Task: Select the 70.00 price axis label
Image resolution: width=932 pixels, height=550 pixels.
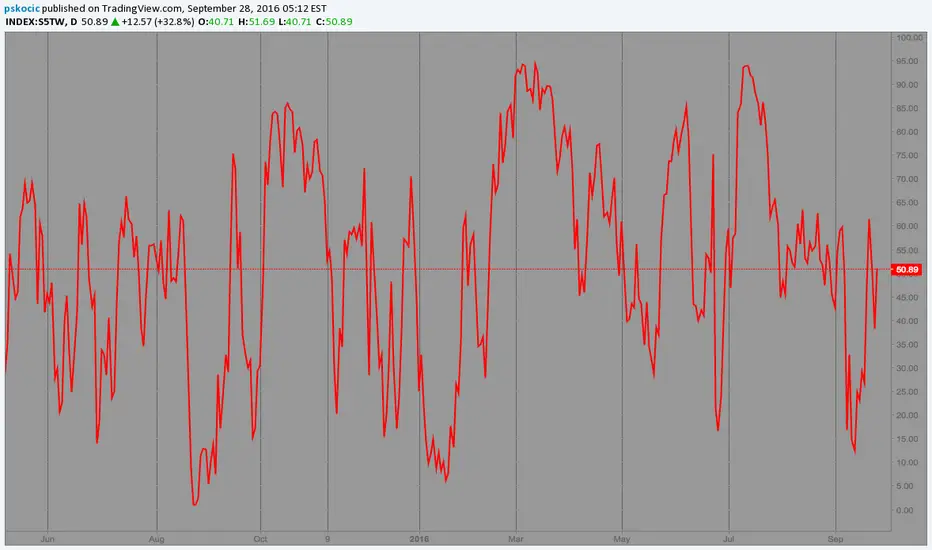Action: 907,179
